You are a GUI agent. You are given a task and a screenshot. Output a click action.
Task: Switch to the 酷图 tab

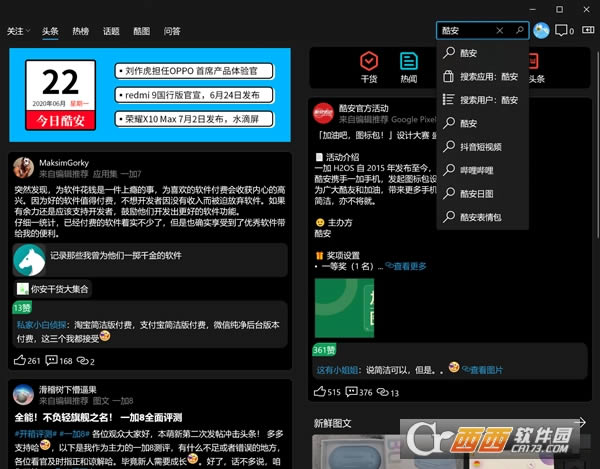(142, 31)
